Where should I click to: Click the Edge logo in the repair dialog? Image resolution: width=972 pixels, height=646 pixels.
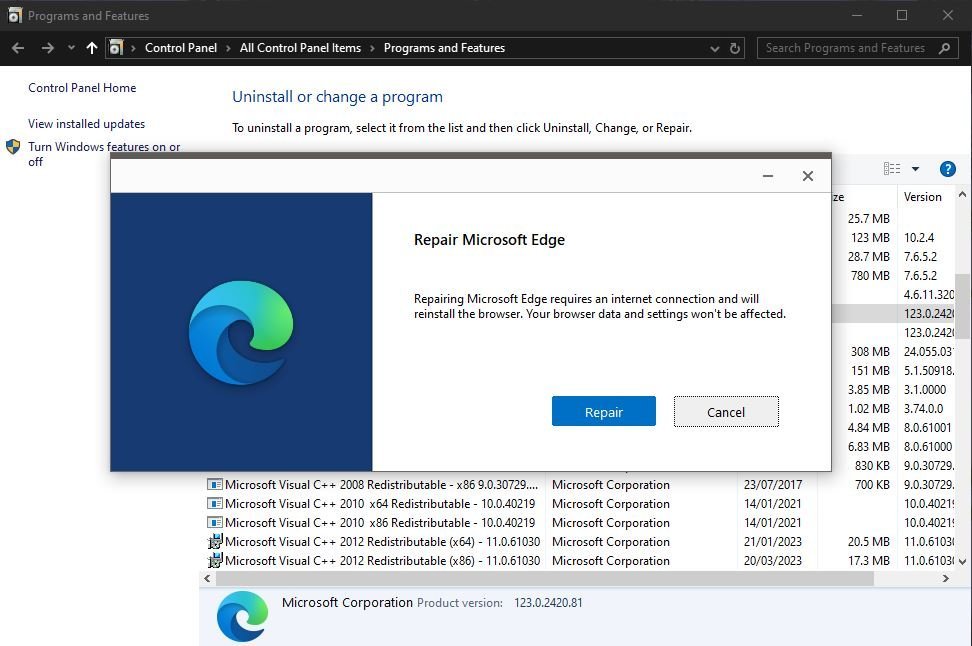pos(241,333)
